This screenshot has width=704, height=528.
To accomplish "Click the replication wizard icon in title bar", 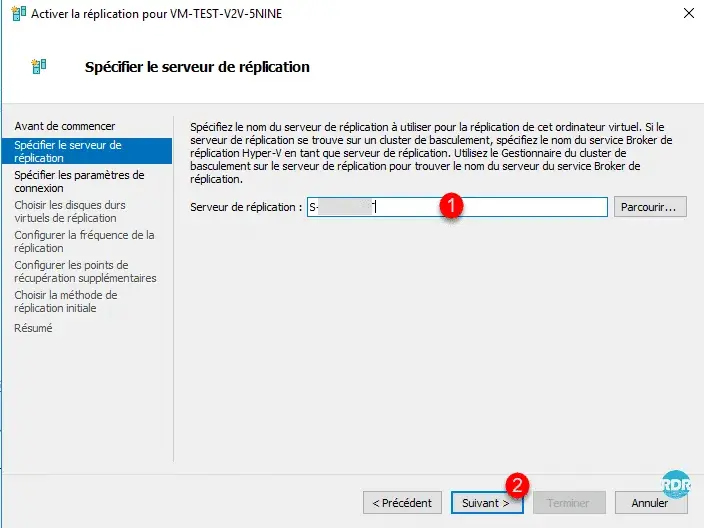I will tap(15, 13).
